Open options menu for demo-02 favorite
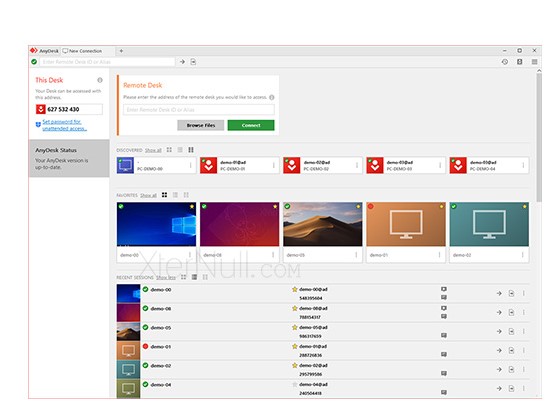Screen dimensions: 559x420 click(x=523, y=255)
